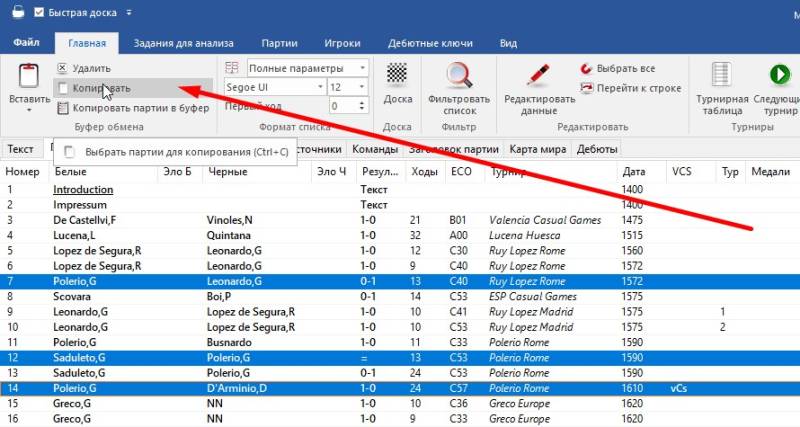Open the font size 12 dropdown

coord(364,87)
